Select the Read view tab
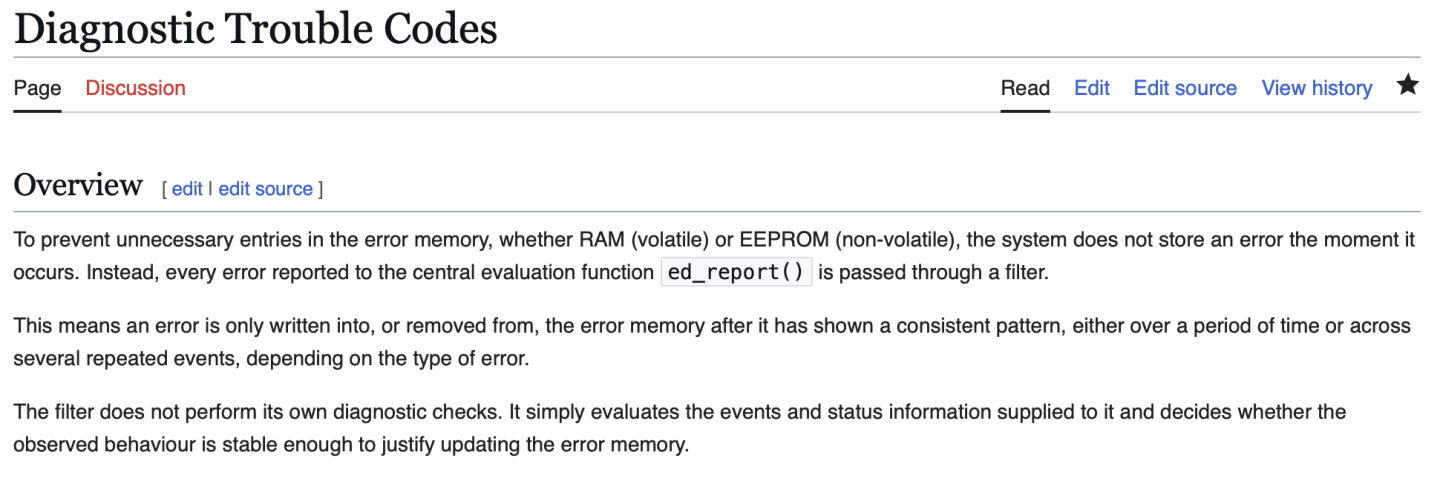The image size is (1440, 490). 1025,88
